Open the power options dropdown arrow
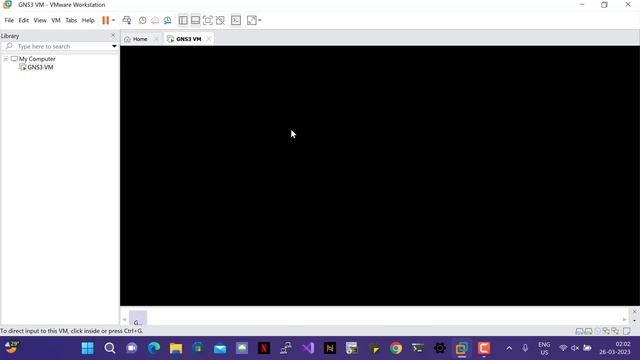Screen dimensions: 640x360 (113, 20)
